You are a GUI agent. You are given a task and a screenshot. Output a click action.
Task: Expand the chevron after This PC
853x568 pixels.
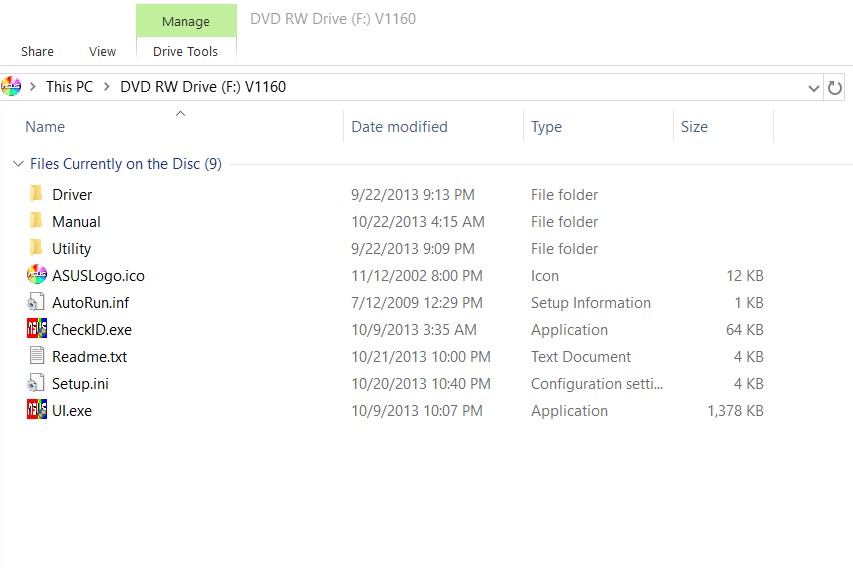[107, 87]
